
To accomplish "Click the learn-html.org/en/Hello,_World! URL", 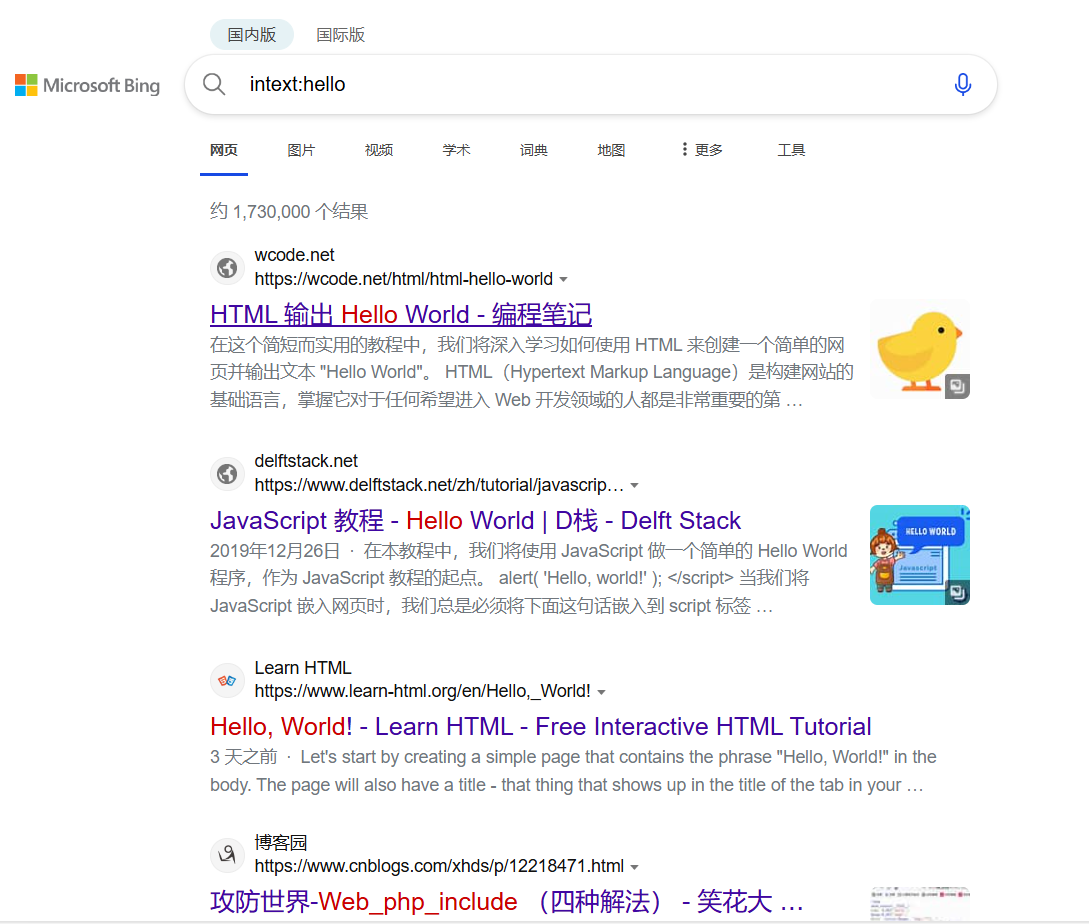I will [x=422, y=691].
